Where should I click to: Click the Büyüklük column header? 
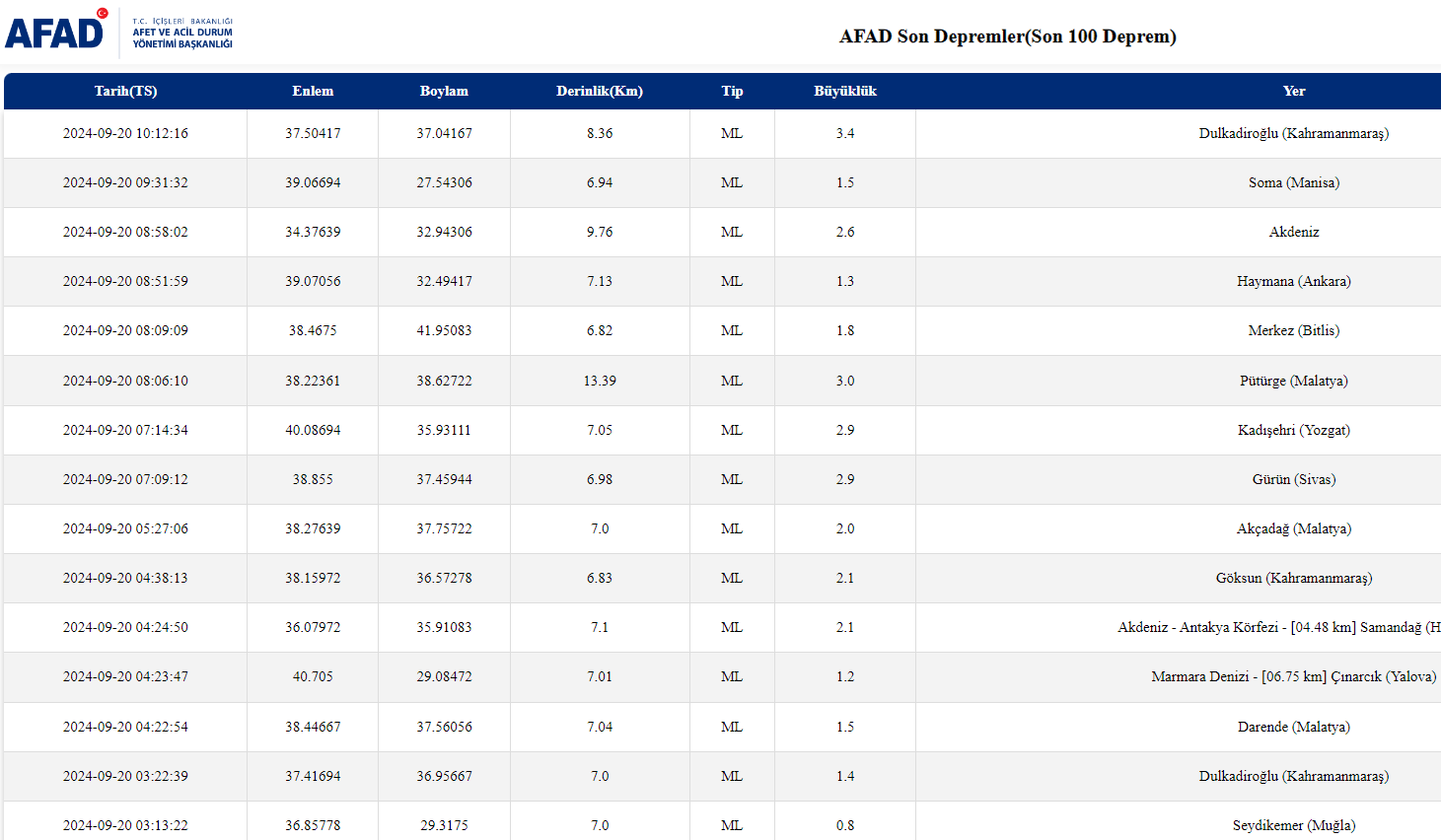click(x=845, y=91)
